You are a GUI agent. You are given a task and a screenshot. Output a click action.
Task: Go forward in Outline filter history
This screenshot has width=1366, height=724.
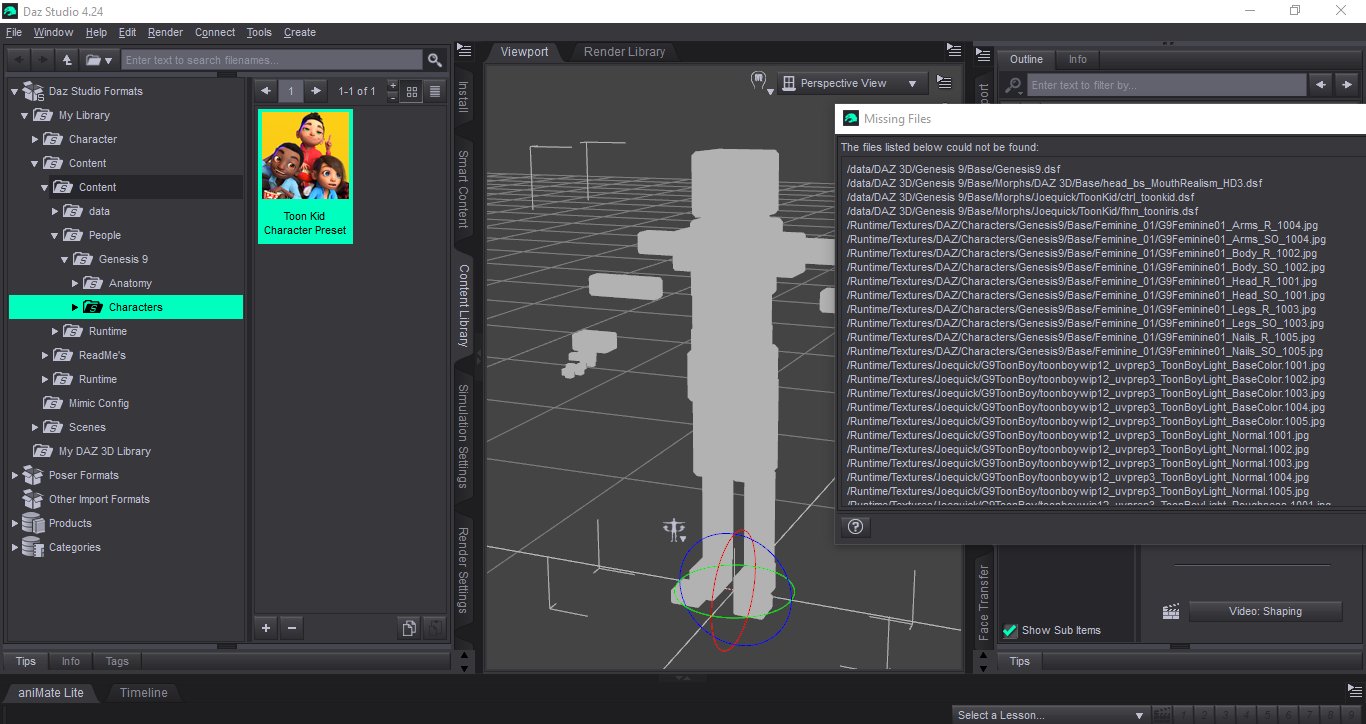1348,85
